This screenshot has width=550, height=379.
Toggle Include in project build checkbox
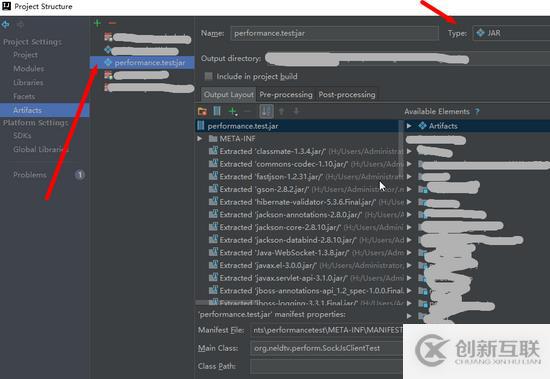click(x=208, y=76)
